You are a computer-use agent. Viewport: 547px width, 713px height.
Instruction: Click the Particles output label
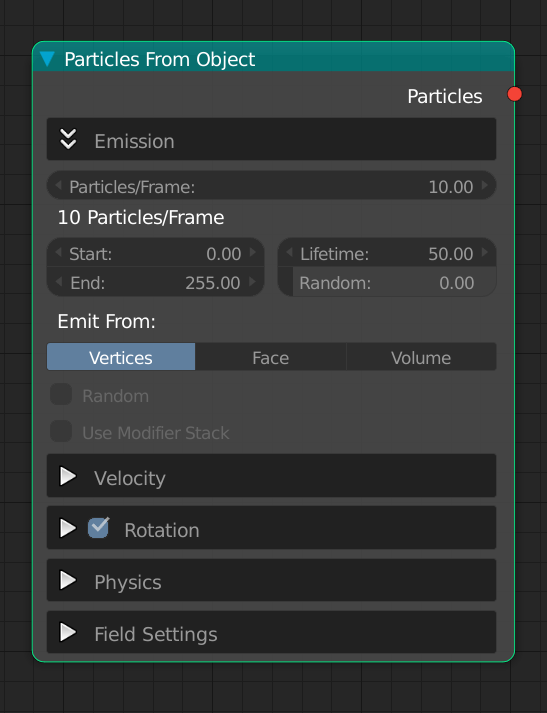tap(445, 96)
